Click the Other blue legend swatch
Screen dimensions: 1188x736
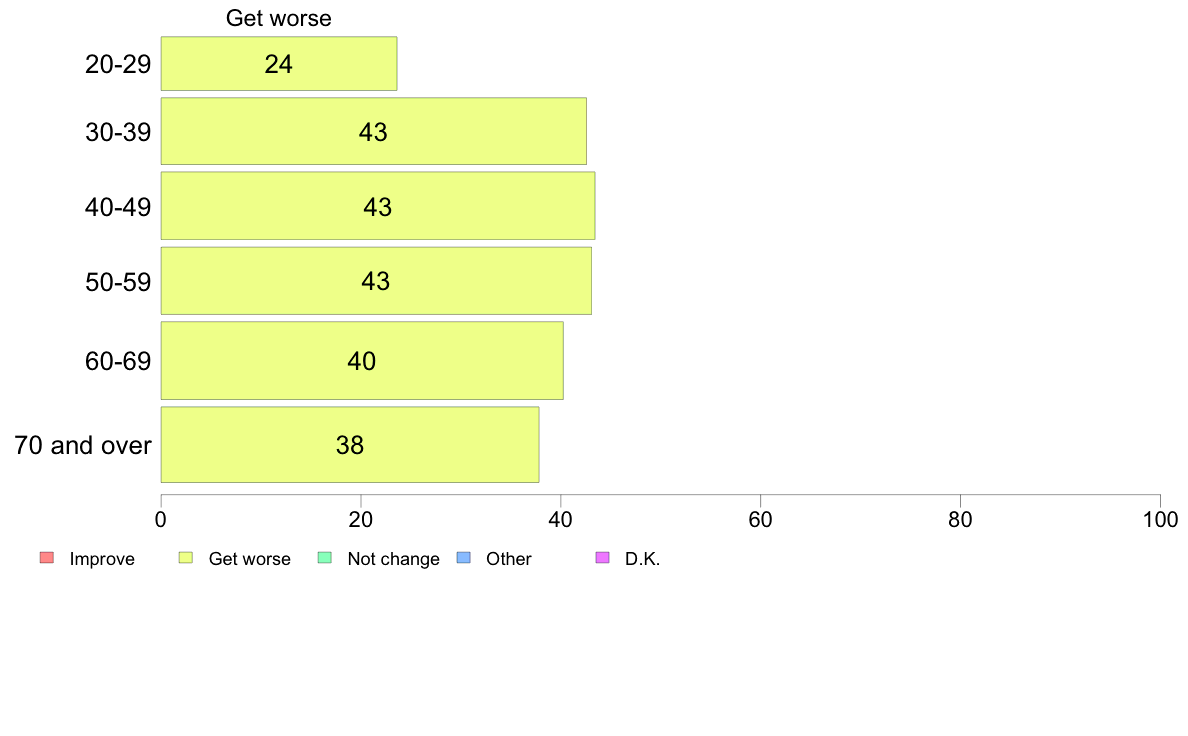464,558
